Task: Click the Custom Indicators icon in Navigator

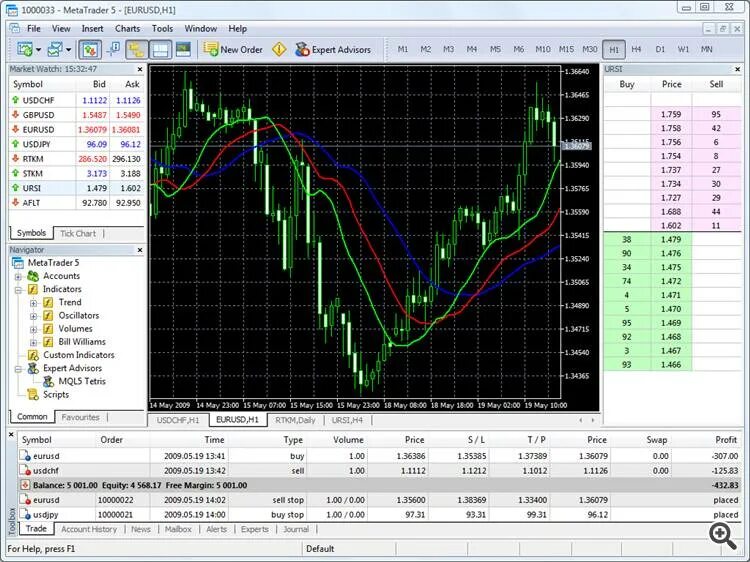Action: [33, 355]
